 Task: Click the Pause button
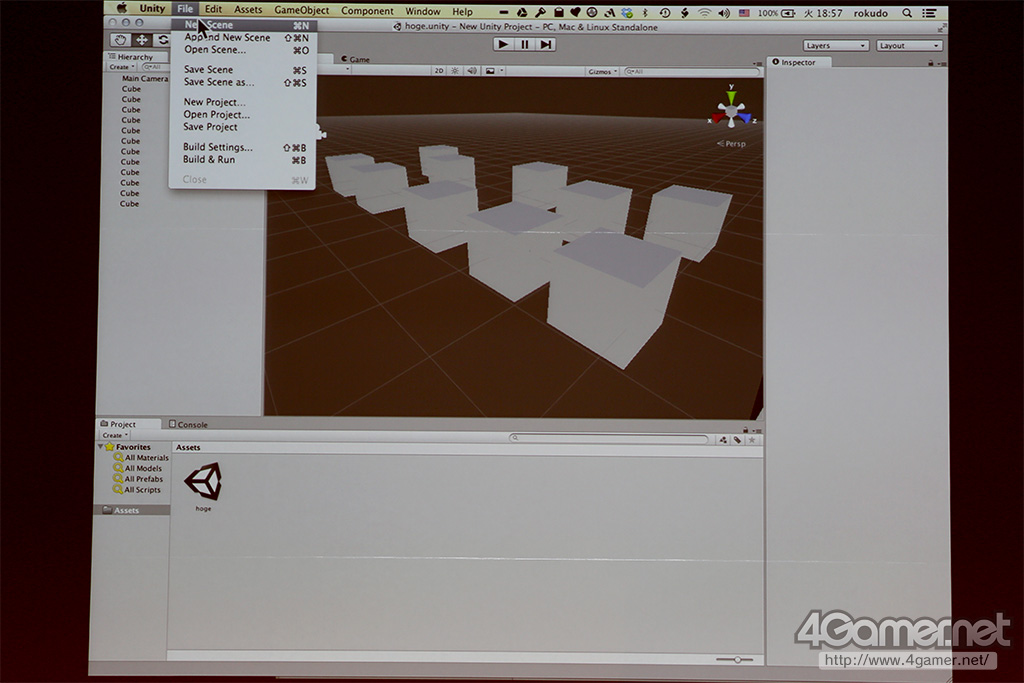point(524,44)
